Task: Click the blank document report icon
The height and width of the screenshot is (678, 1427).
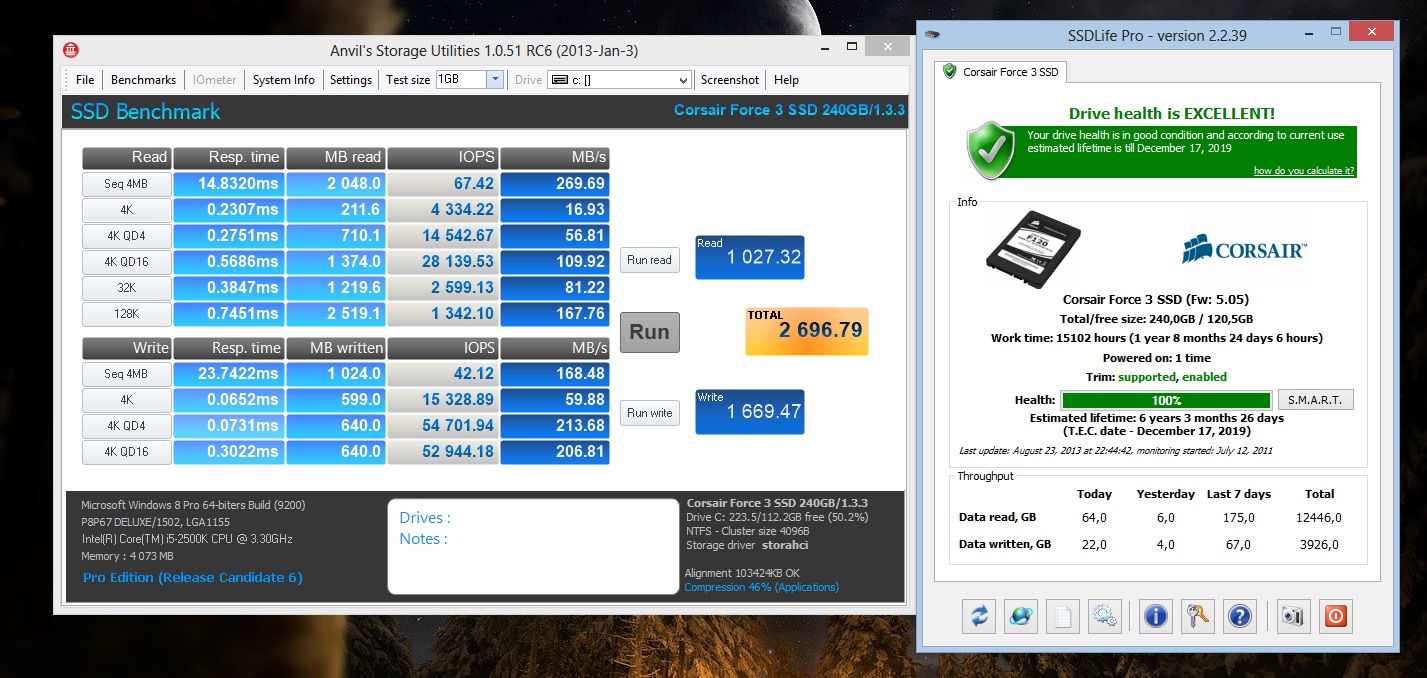Action: [1063, 616]
